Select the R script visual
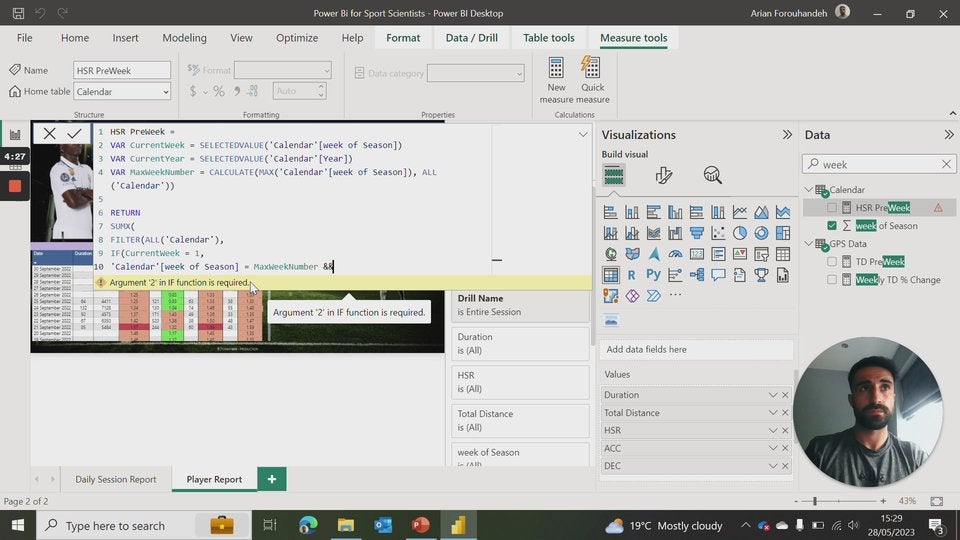This screenshot has width=960, height=540. pyautogui.click(x=632, y=275)
